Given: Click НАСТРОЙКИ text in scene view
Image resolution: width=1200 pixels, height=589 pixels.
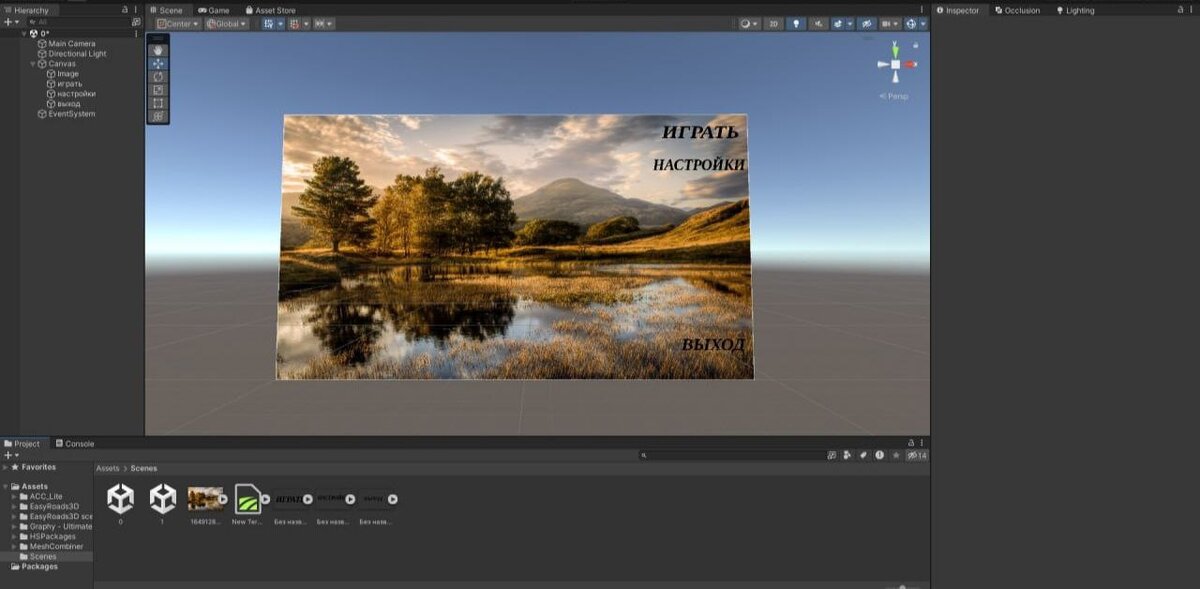Looking at the screenshot, I should [x=699, y=165].
